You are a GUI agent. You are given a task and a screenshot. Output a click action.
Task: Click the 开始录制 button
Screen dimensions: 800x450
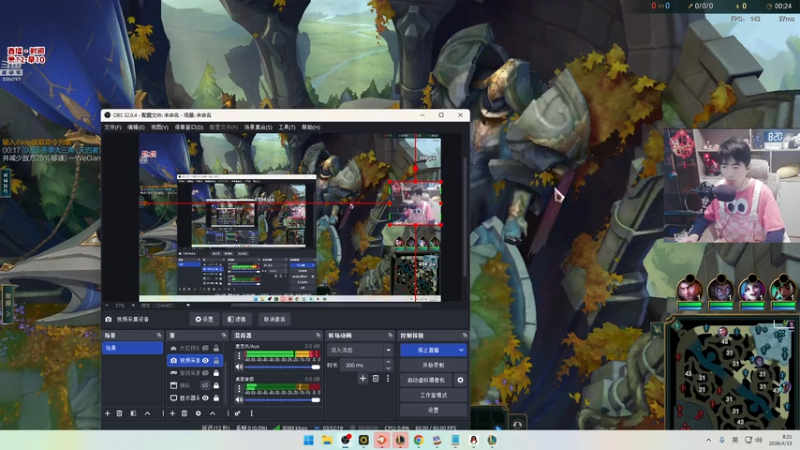click(x=433, y=365)
